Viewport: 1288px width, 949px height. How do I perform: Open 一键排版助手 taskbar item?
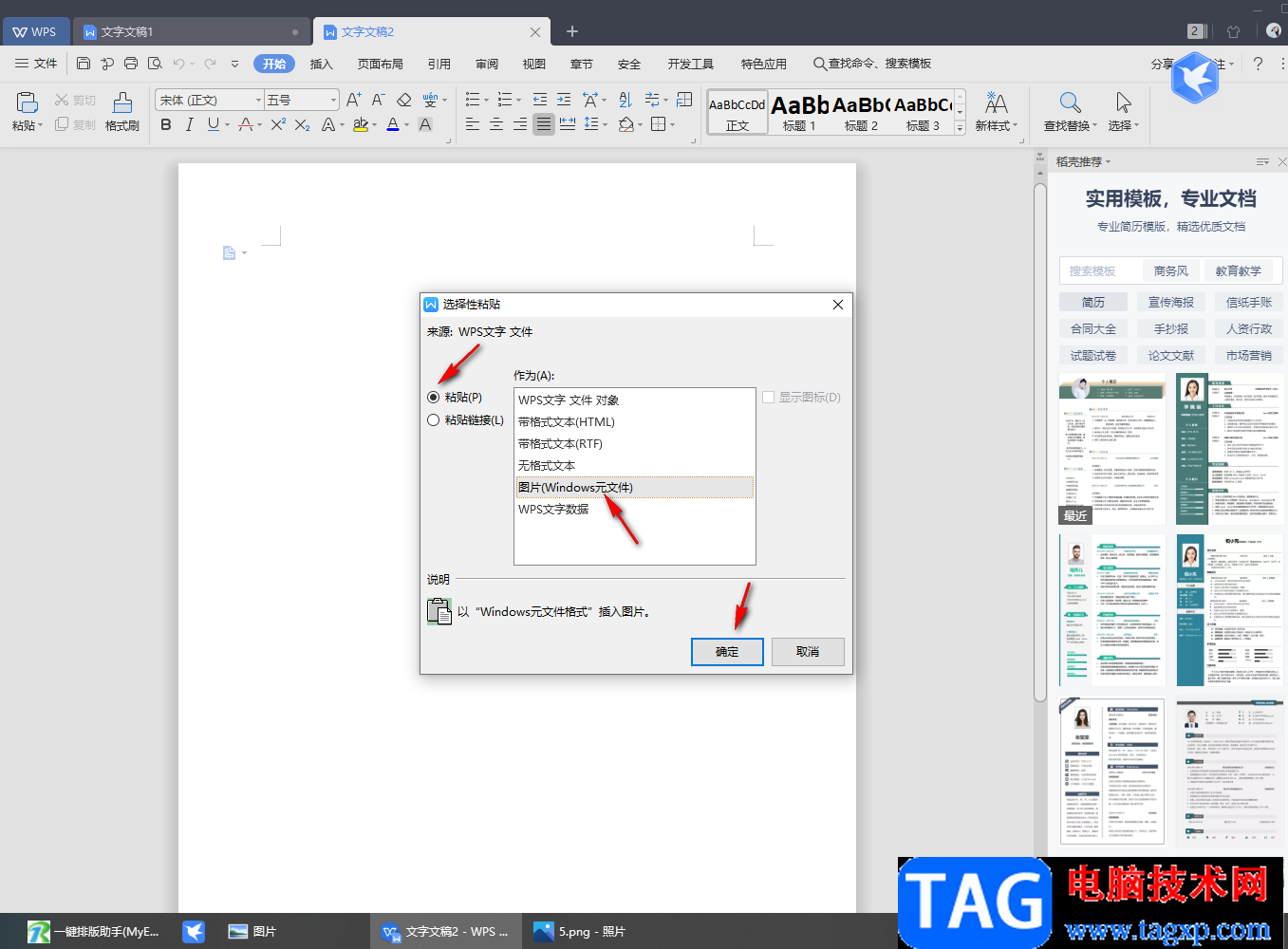click(93, 932)
